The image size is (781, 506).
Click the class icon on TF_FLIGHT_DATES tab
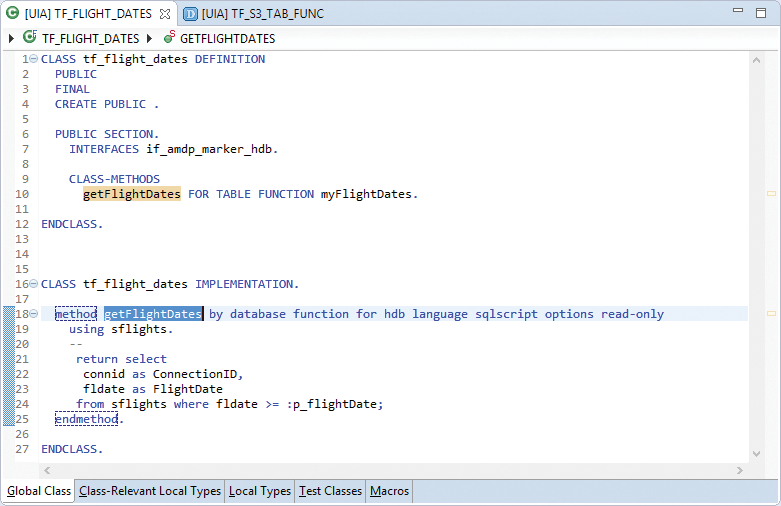pos(12,13)
